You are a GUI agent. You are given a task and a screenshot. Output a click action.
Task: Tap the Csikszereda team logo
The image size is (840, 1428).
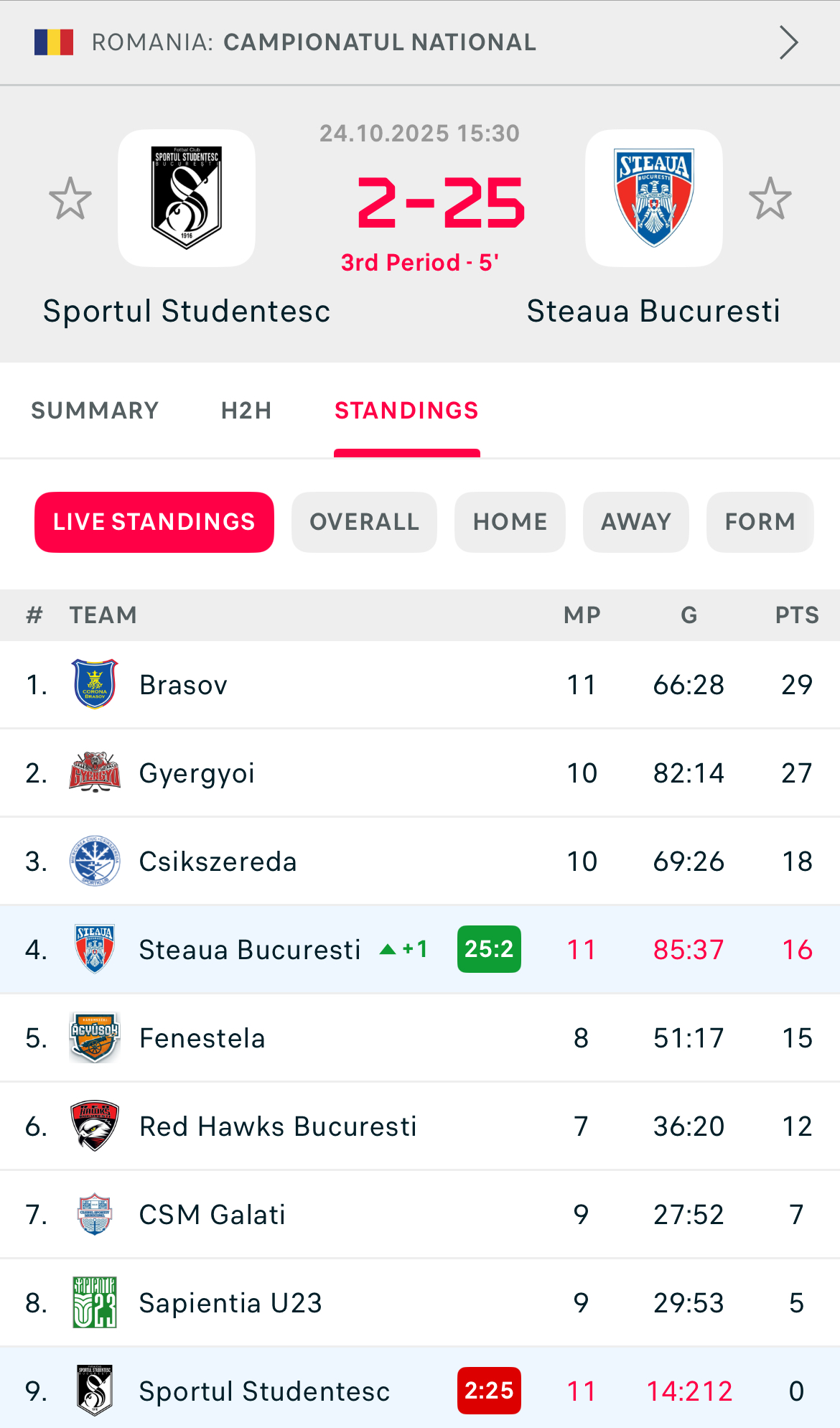click(x=95, y=861)
